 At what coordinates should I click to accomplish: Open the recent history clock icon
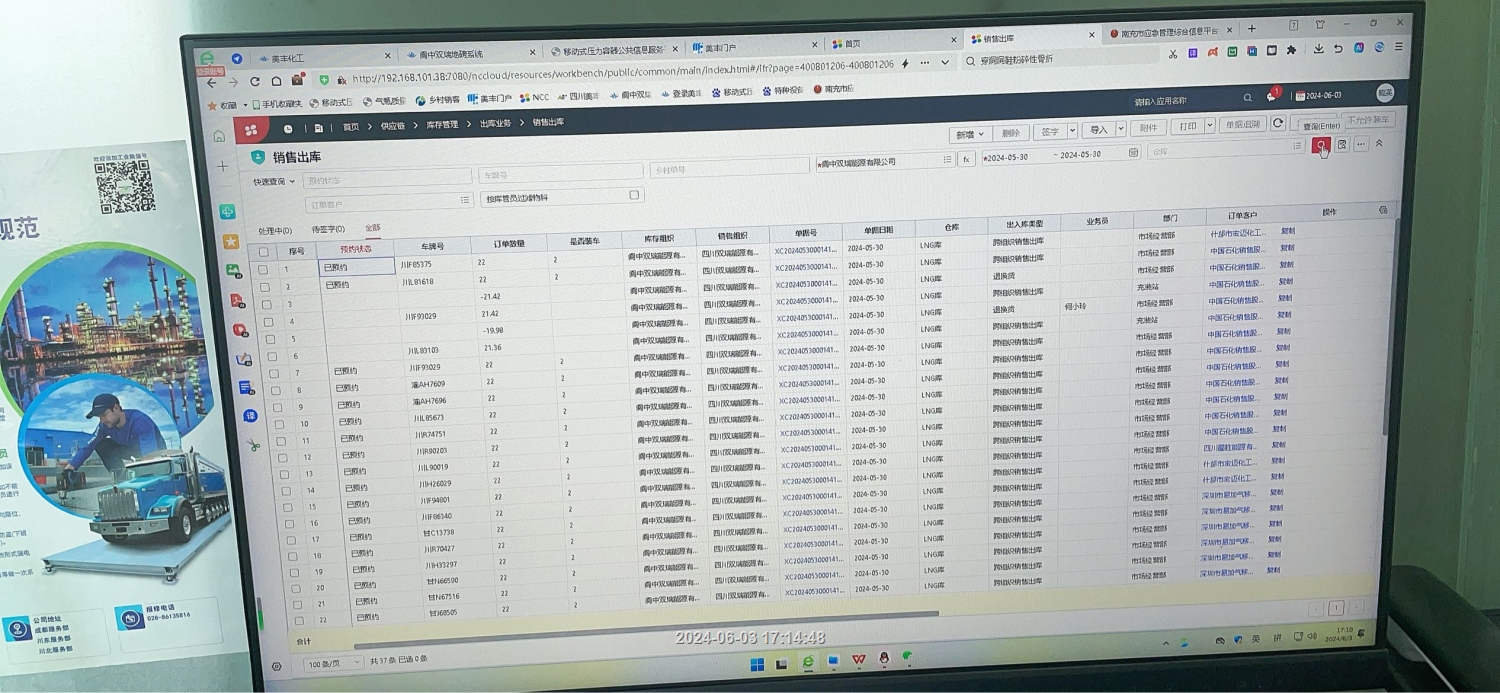[x=288, y=129]
